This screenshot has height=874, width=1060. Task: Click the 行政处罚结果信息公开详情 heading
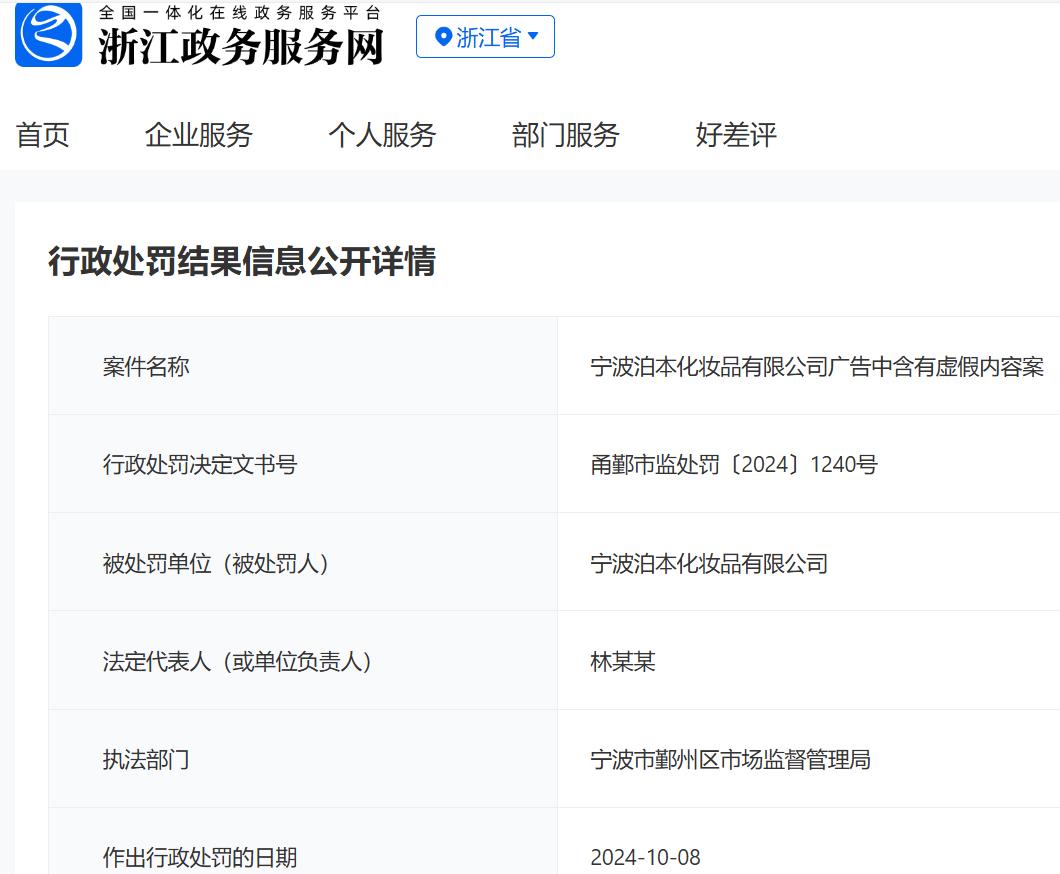[x=242, y=262]
